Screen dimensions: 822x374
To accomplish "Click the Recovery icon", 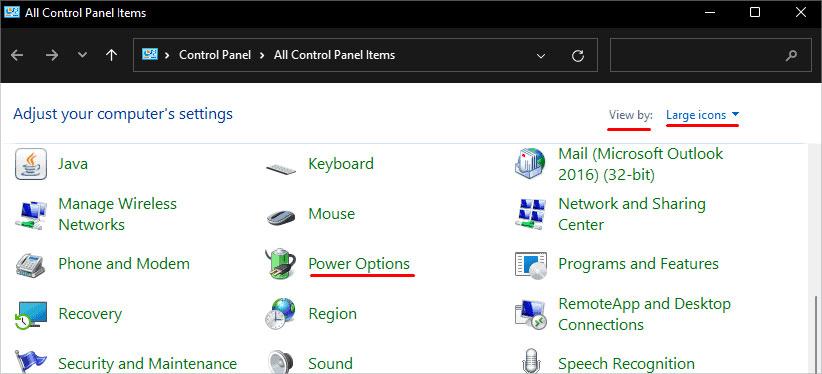I will pos(31,314).
